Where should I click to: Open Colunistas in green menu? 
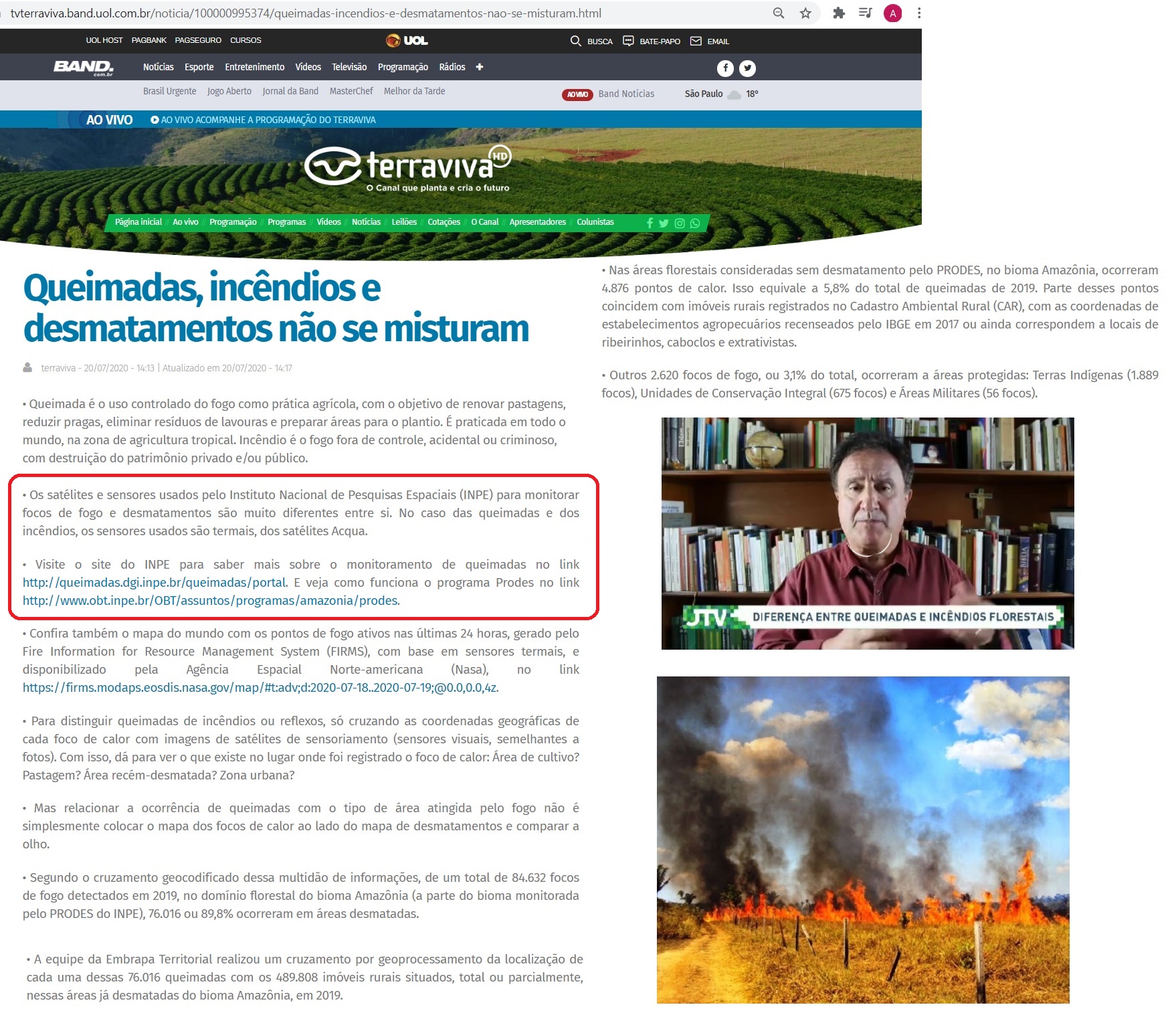595,222
